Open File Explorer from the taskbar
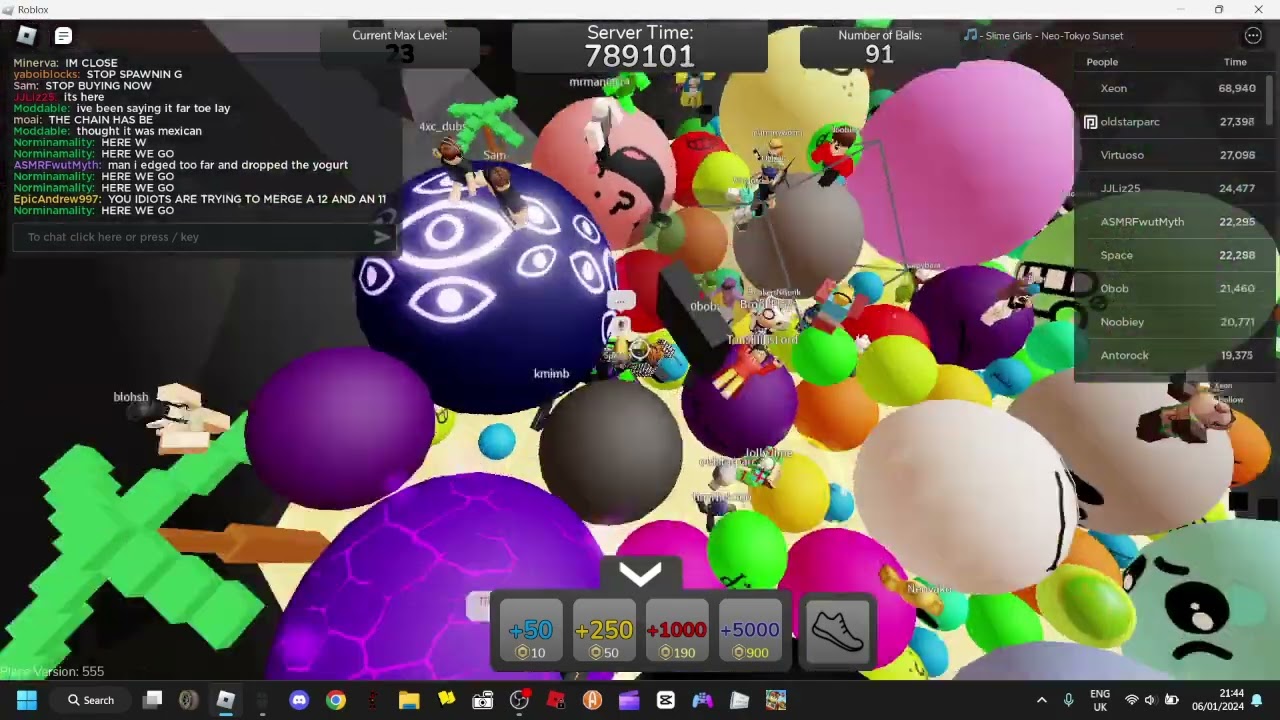Viewport: 1280px width, 720px height. tap(409, 700)
